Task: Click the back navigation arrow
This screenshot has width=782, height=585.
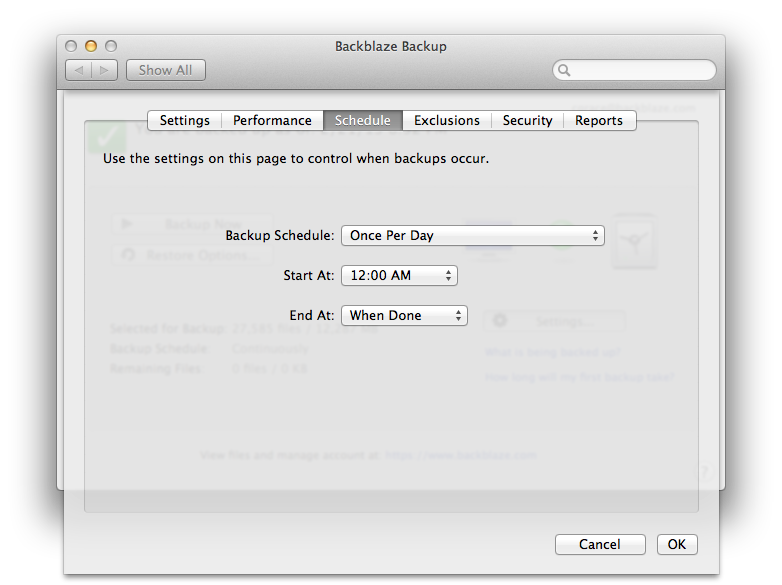Action: 79,70
